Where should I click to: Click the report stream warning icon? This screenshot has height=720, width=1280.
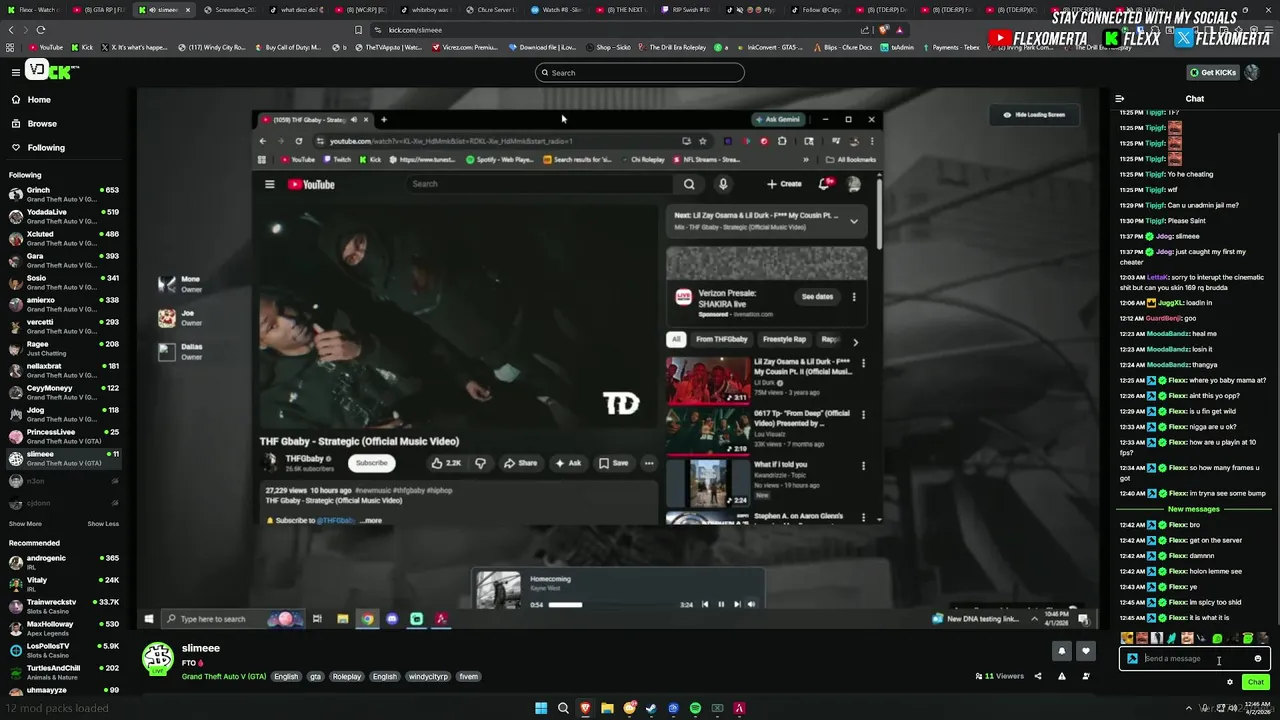(1062, 676)
